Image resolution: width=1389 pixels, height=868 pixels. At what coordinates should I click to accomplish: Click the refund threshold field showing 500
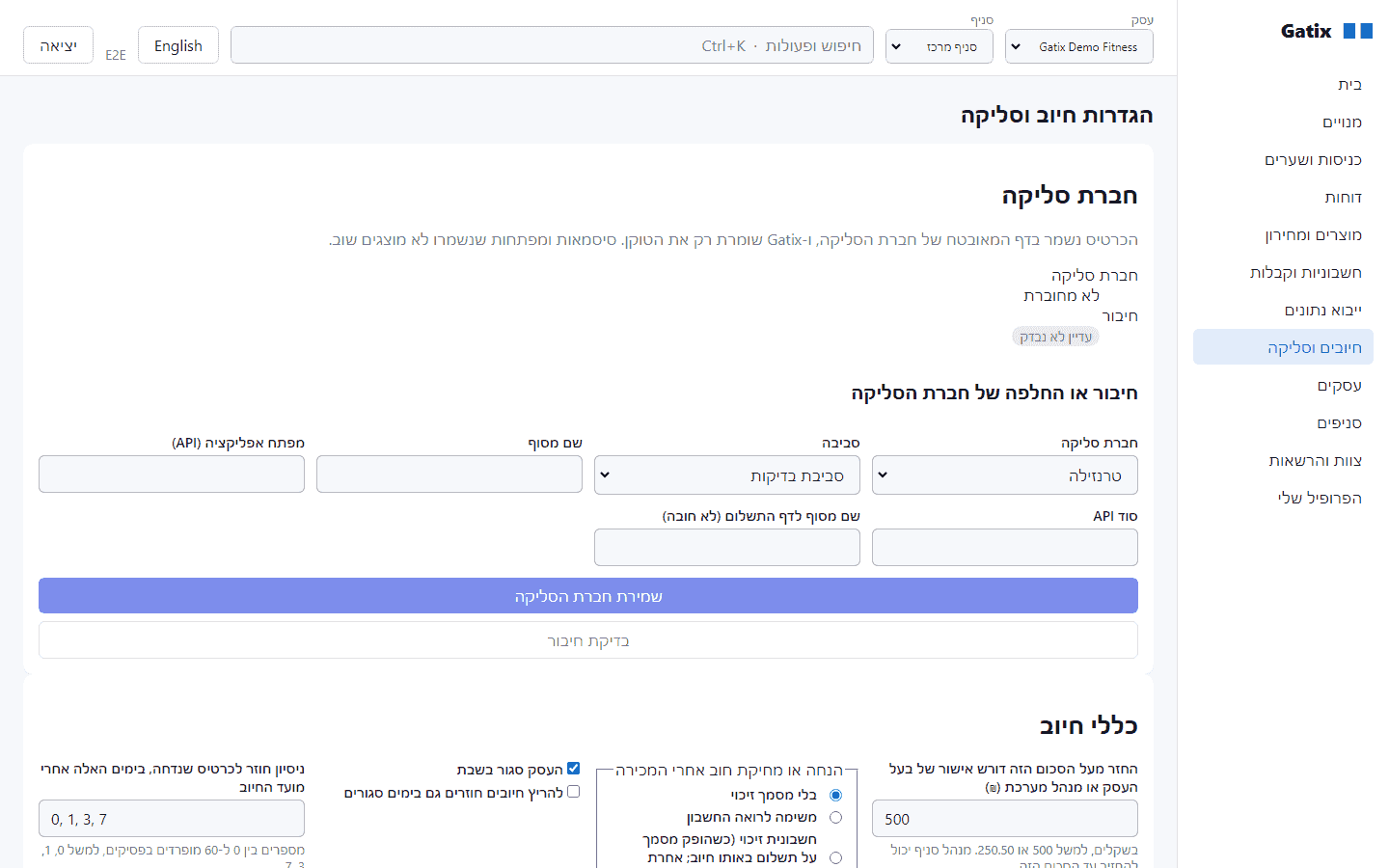pyautogui.click(x=1004, y=819)
